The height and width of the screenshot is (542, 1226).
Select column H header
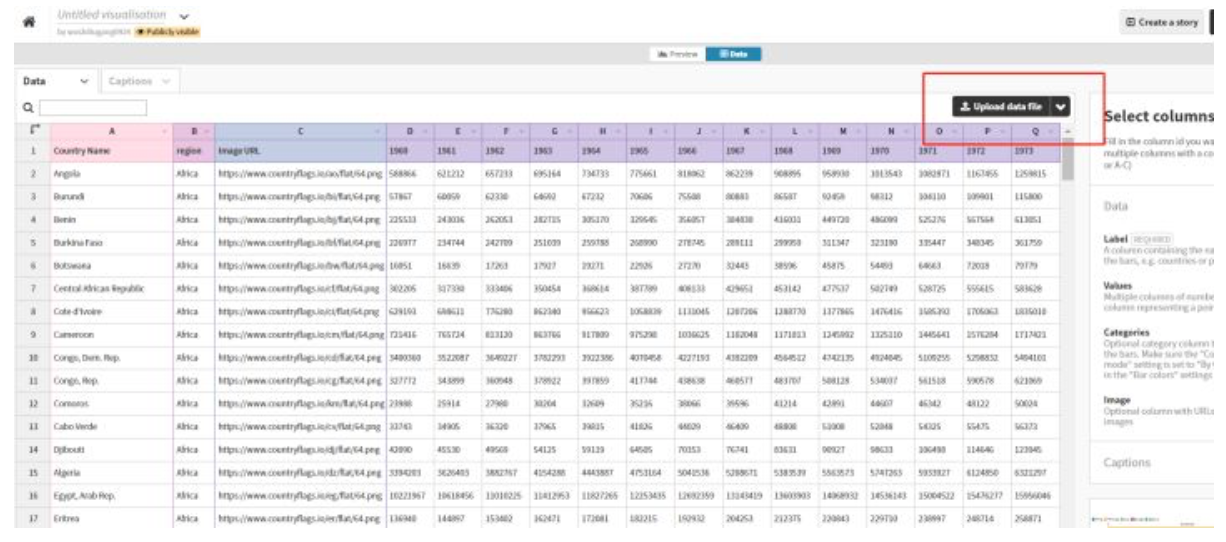[607, 131]
